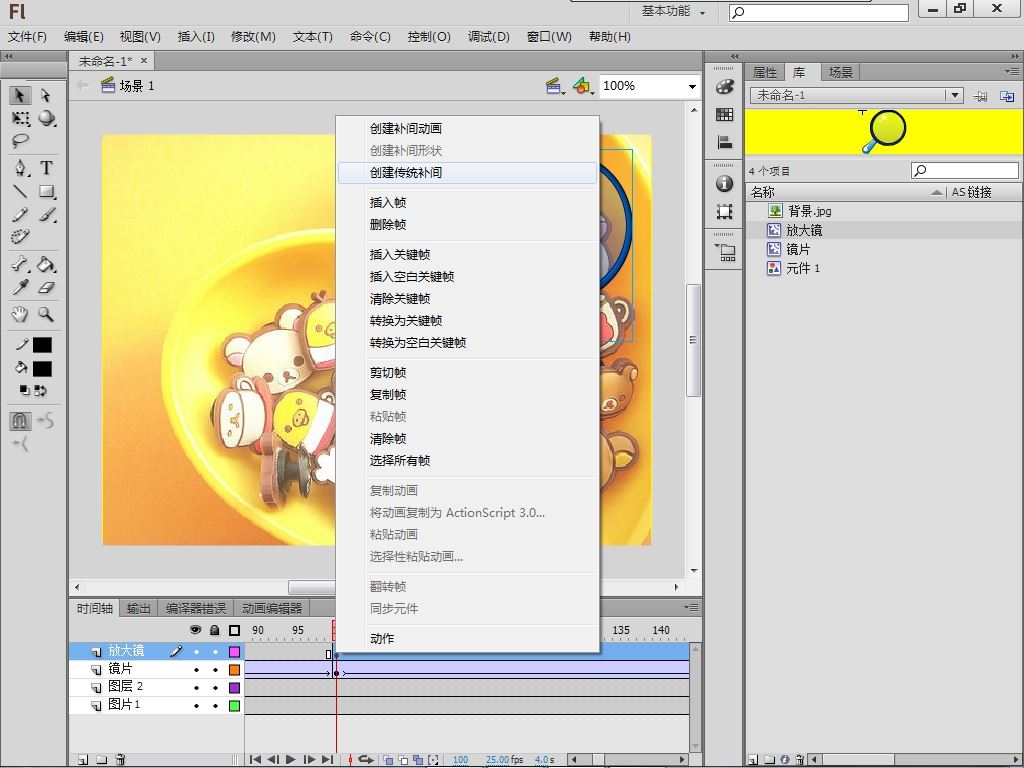Image resolution: width=1024 pixels, height=768 pixels.
Task: Select the Selection (arrow) tool
Action: 20,95
